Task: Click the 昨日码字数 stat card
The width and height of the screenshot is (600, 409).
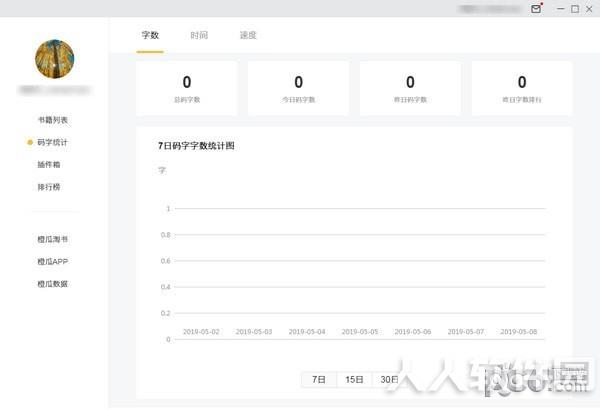Action: tap(410, 88)
